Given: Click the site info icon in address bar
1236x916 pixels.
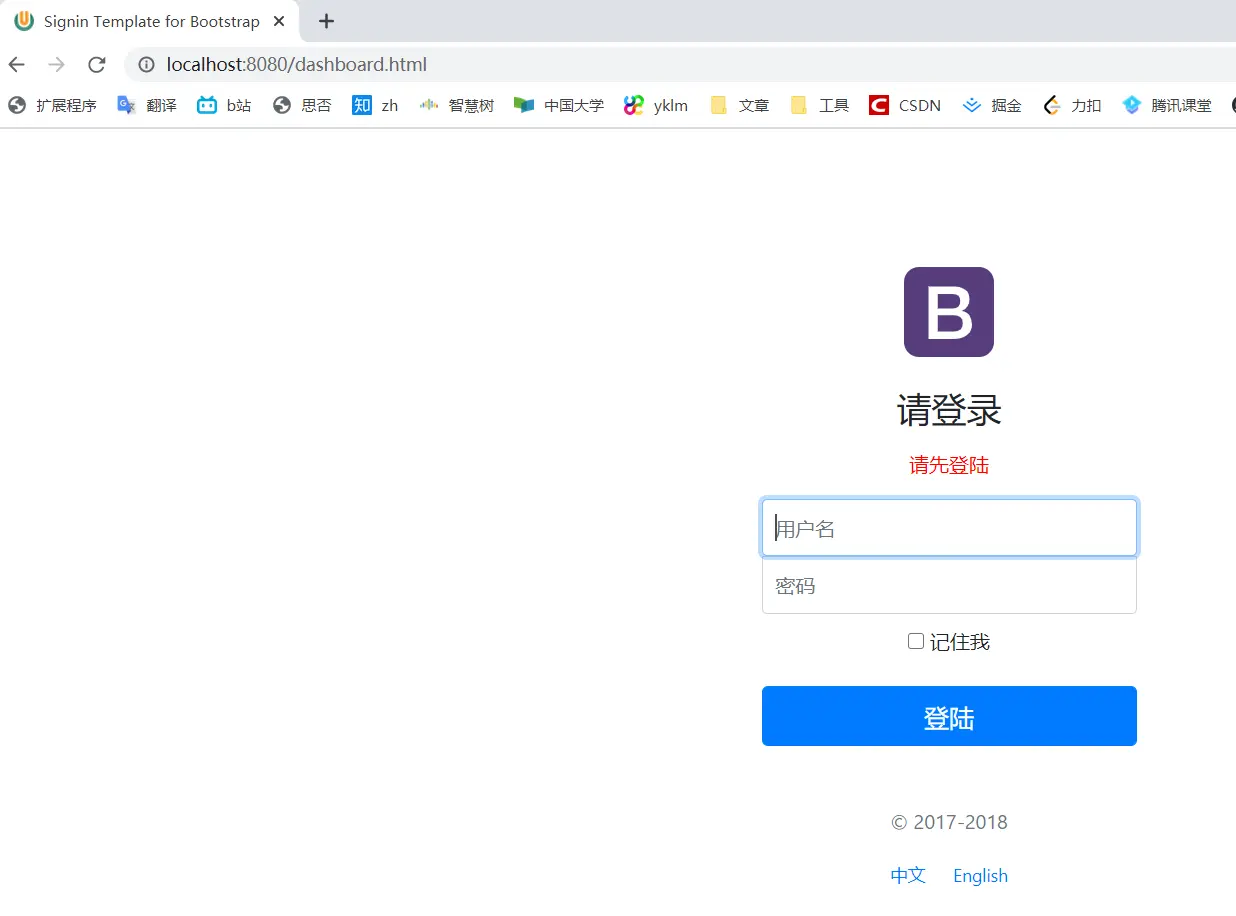Looking at the screenshot, I should tap(146, 65).
